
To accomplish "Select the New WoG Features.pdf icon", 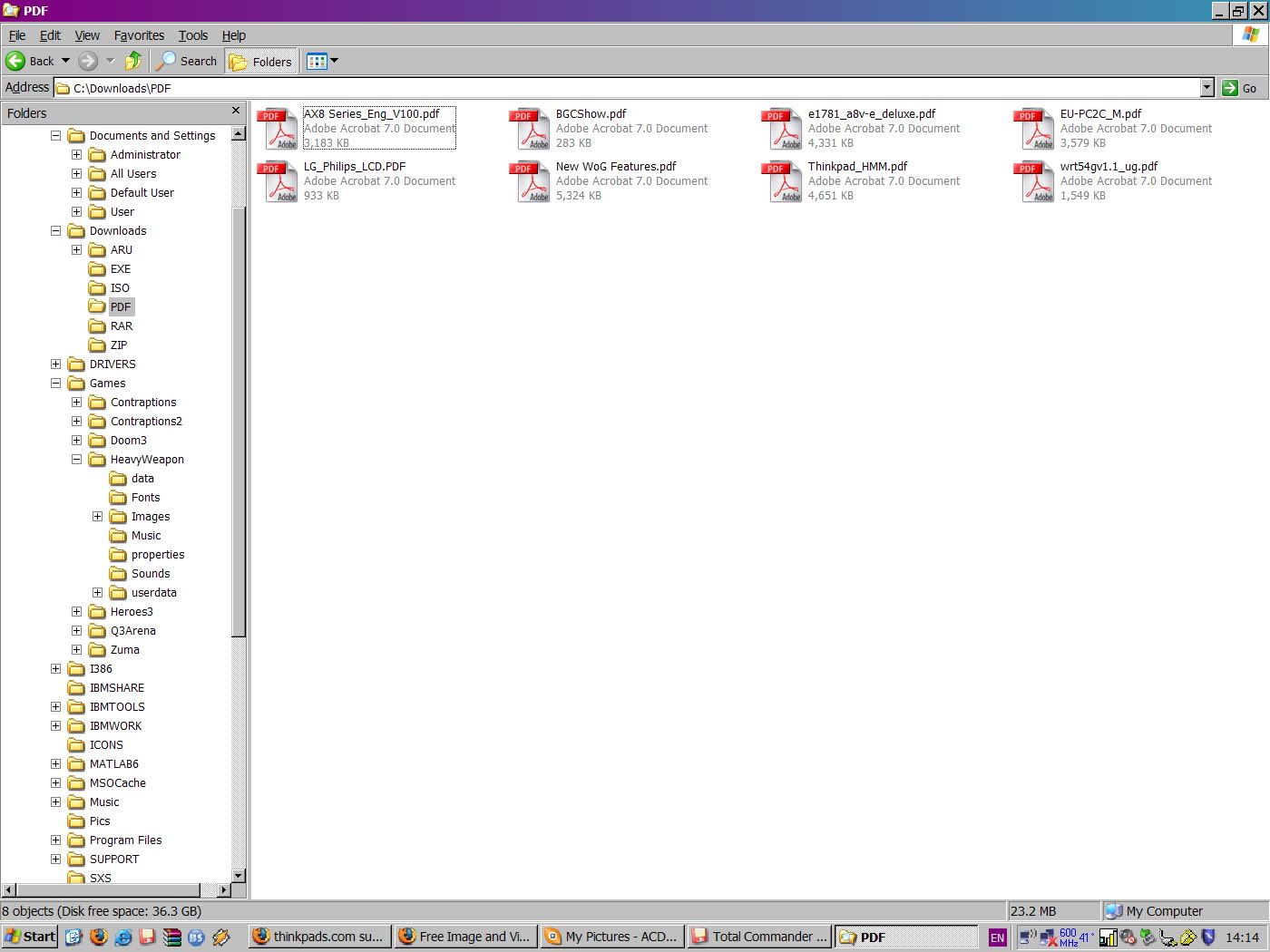I will click(x=530, y=181).
